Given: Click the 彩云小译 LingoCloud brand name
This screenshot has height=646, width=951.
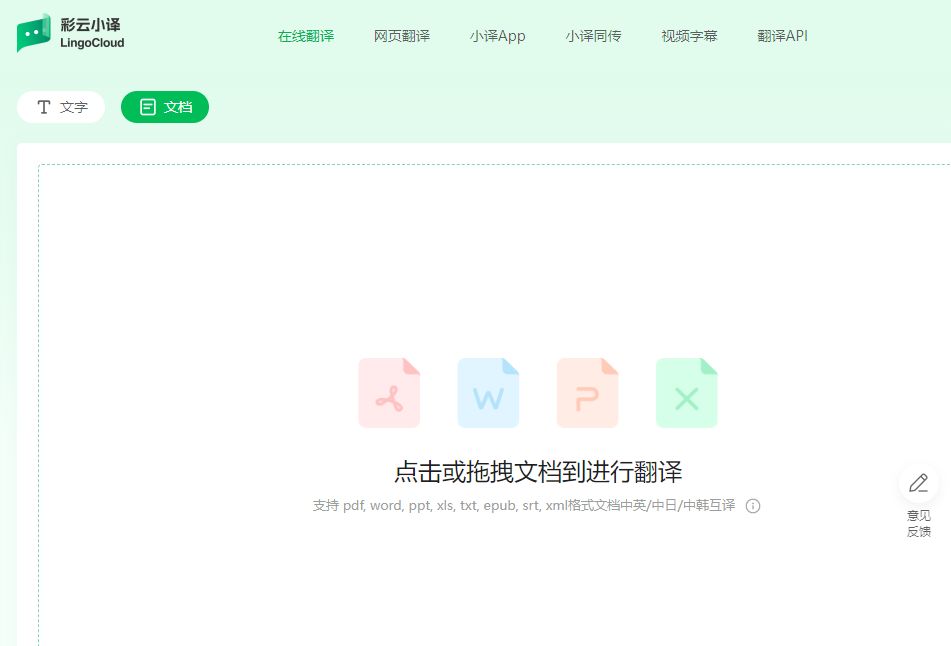Looking at the screenshot, I should tap(92, 33).
